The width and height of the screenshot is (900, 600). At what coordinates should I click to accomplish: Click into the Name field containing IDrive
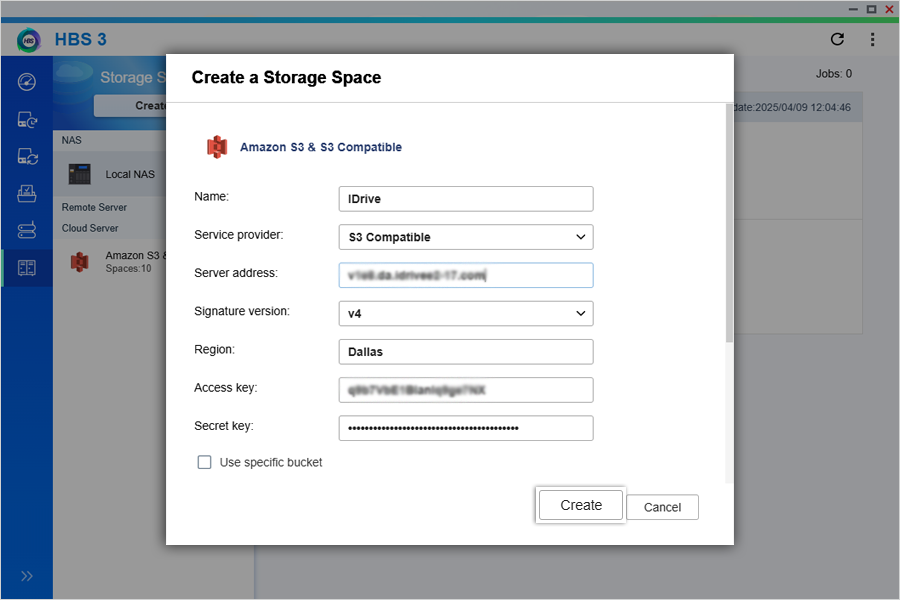click(x=465, y=199)
